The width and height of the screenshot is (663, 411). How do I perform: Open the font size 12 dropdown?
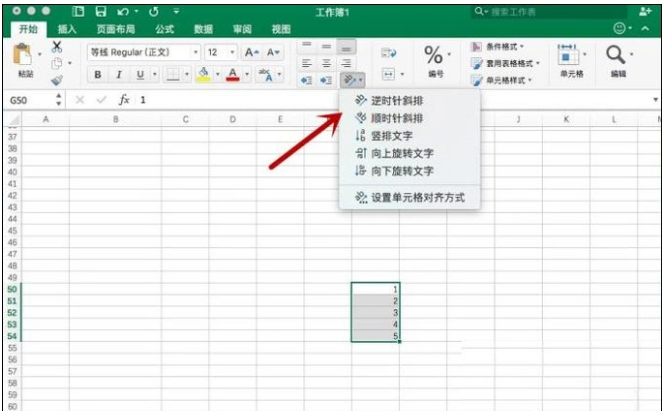pyautogui.click(x=232, y=53)
